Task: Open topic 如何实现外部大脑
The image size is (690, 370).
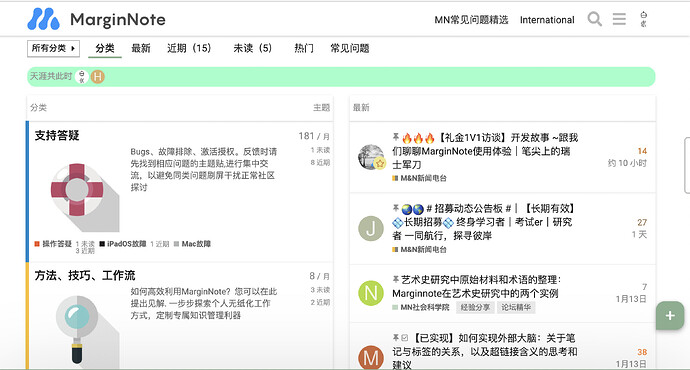Action: [484, 351]
